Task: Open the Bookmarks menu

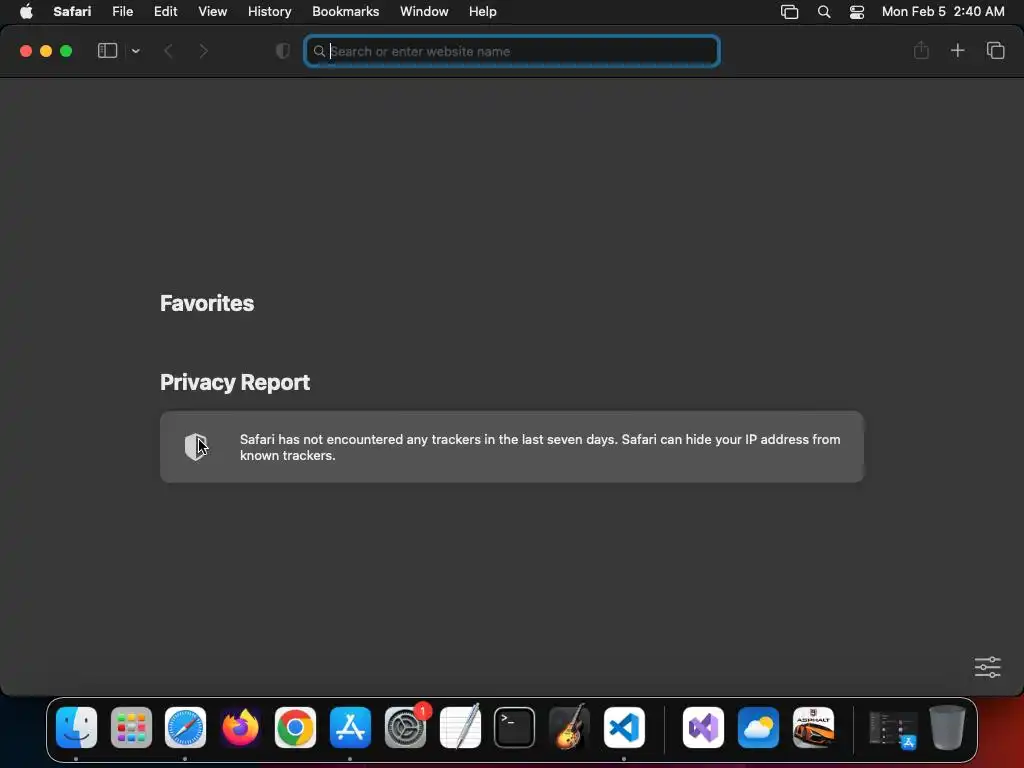Action: pyautogui.click(x=345, y=11)
